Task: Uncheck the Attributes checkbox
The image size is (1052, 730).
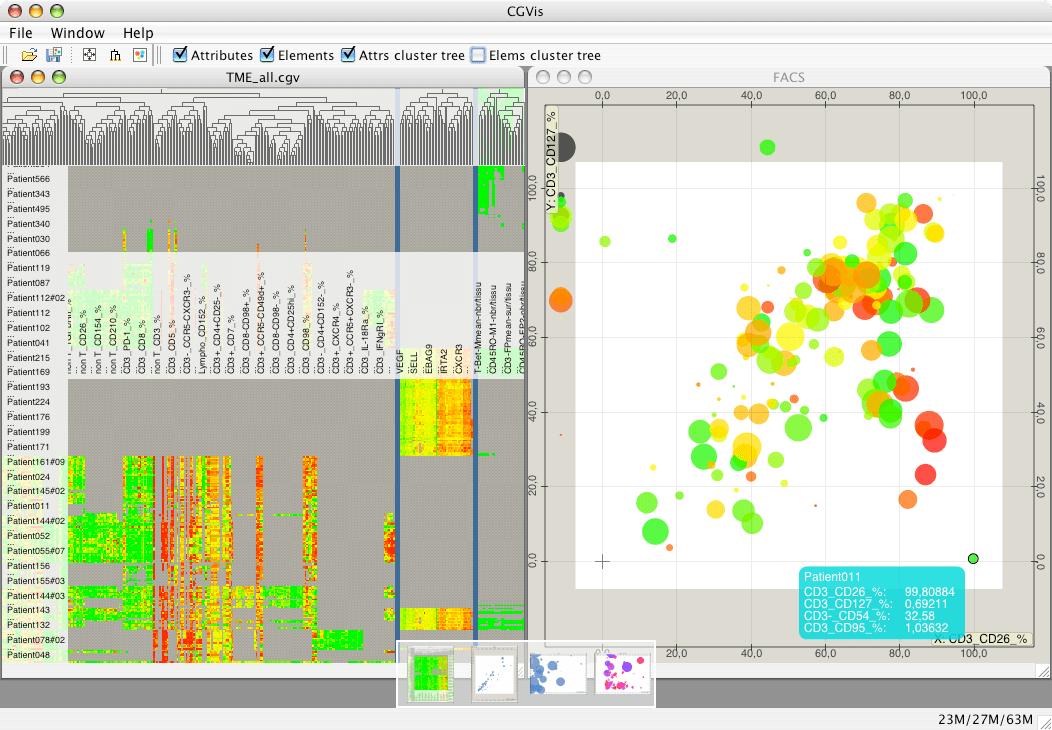Action: [x=181, y=55]
